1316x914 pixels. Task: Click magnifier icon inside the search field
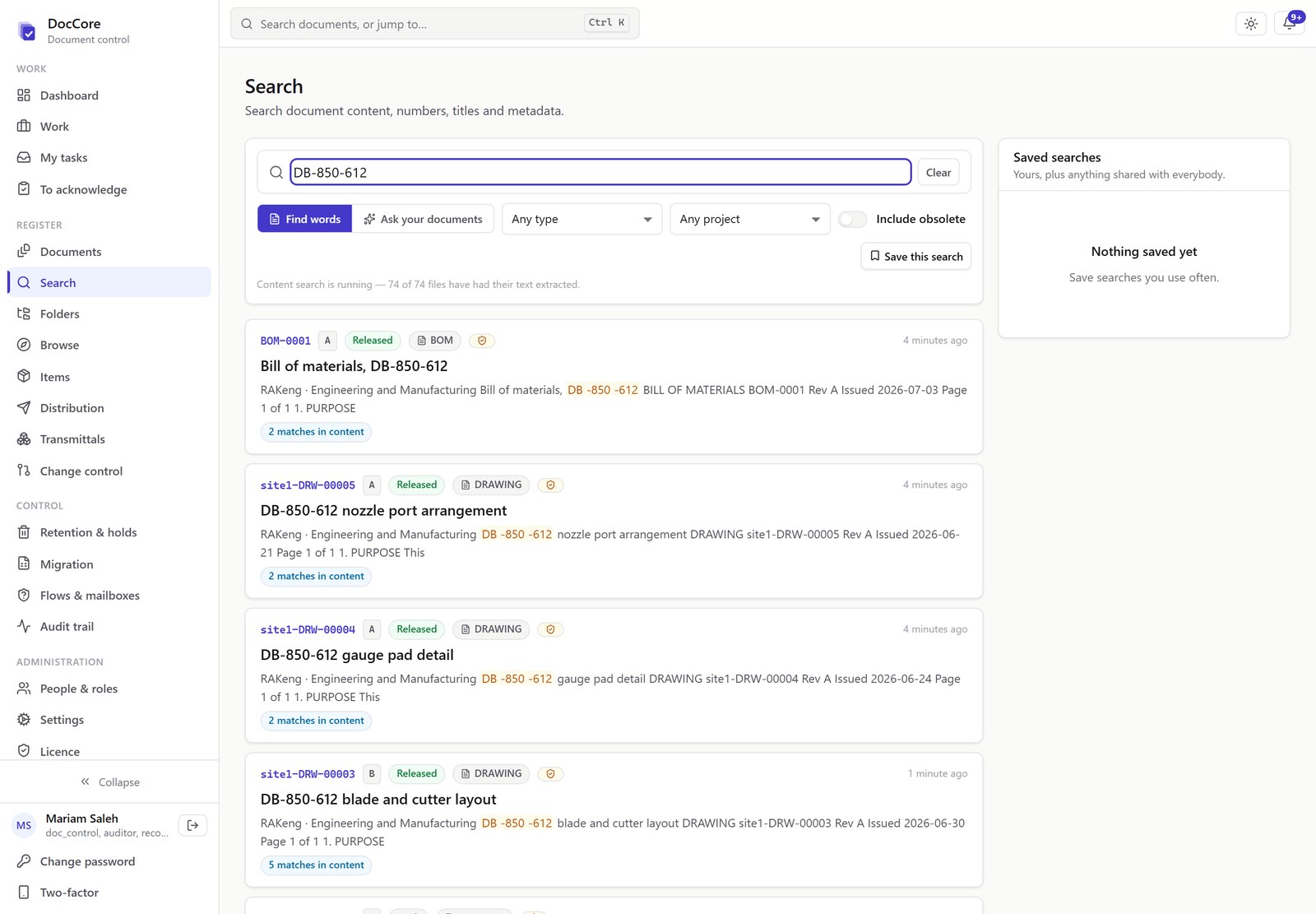click(x=276, y=172)
